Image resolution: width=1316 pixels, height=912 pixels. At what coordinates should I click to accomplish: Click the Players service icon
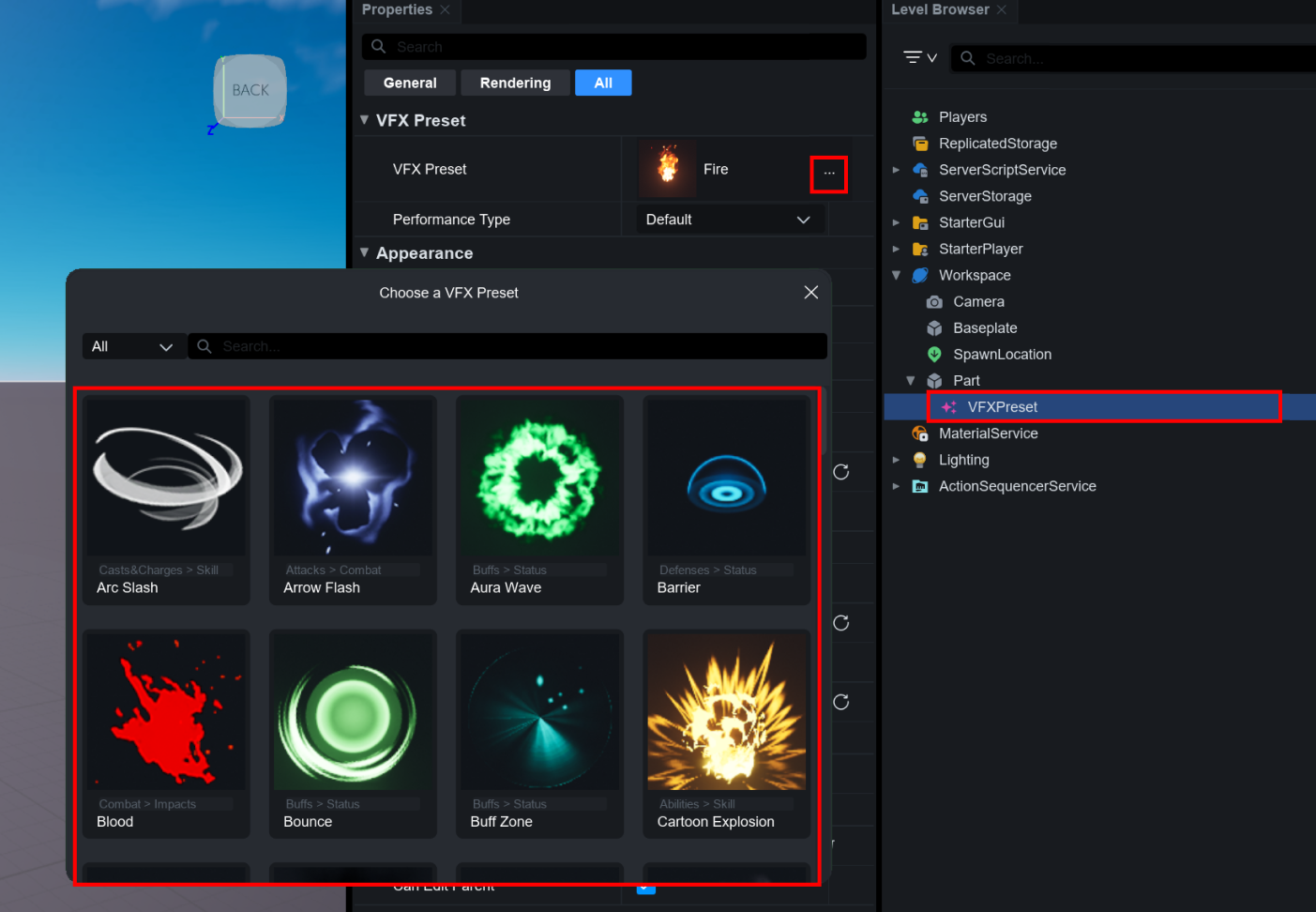[x=920, y=117]
